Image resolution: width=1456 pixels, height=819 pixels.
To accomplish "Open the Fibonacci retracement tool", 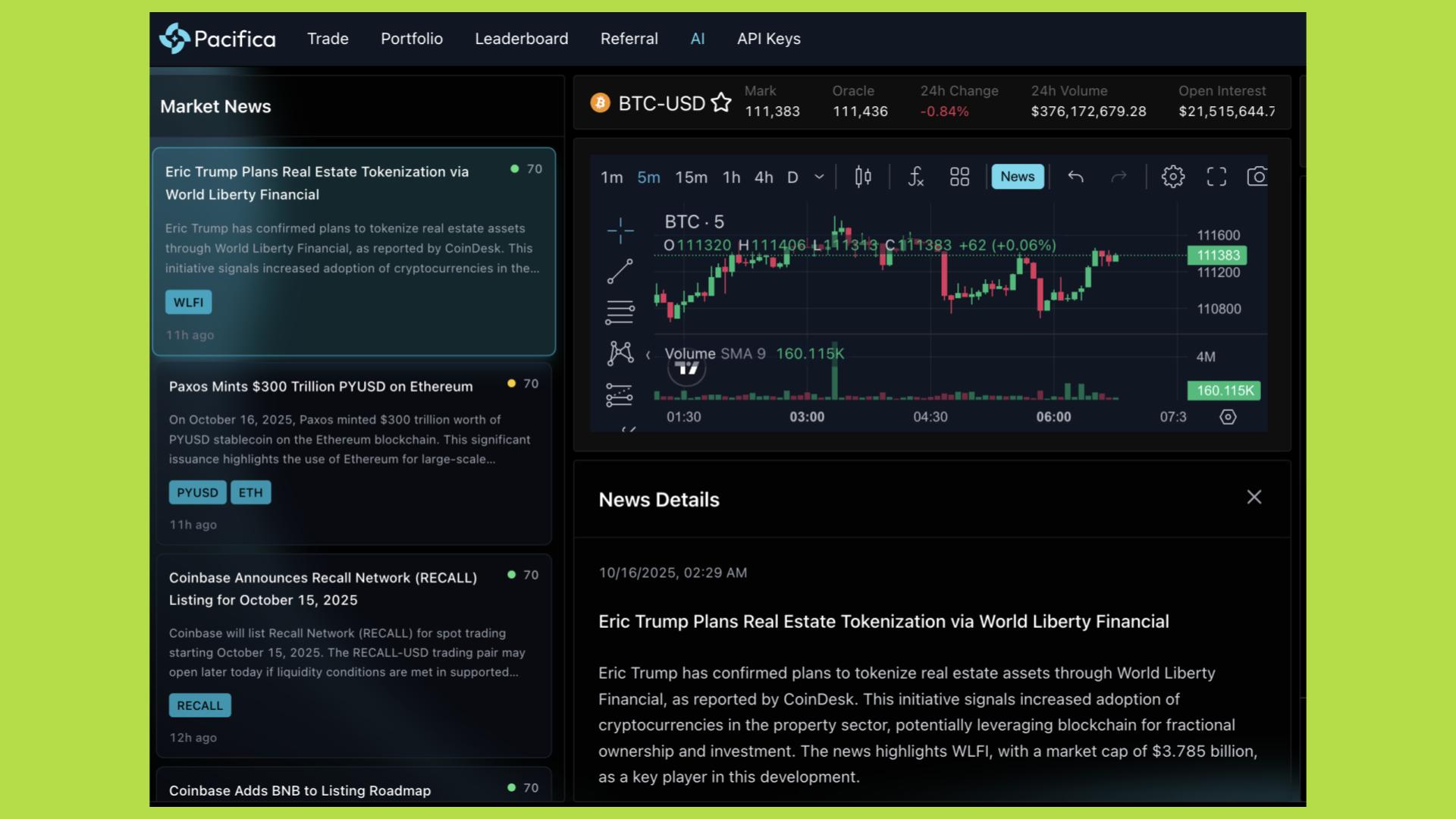I will pos(620,312).
